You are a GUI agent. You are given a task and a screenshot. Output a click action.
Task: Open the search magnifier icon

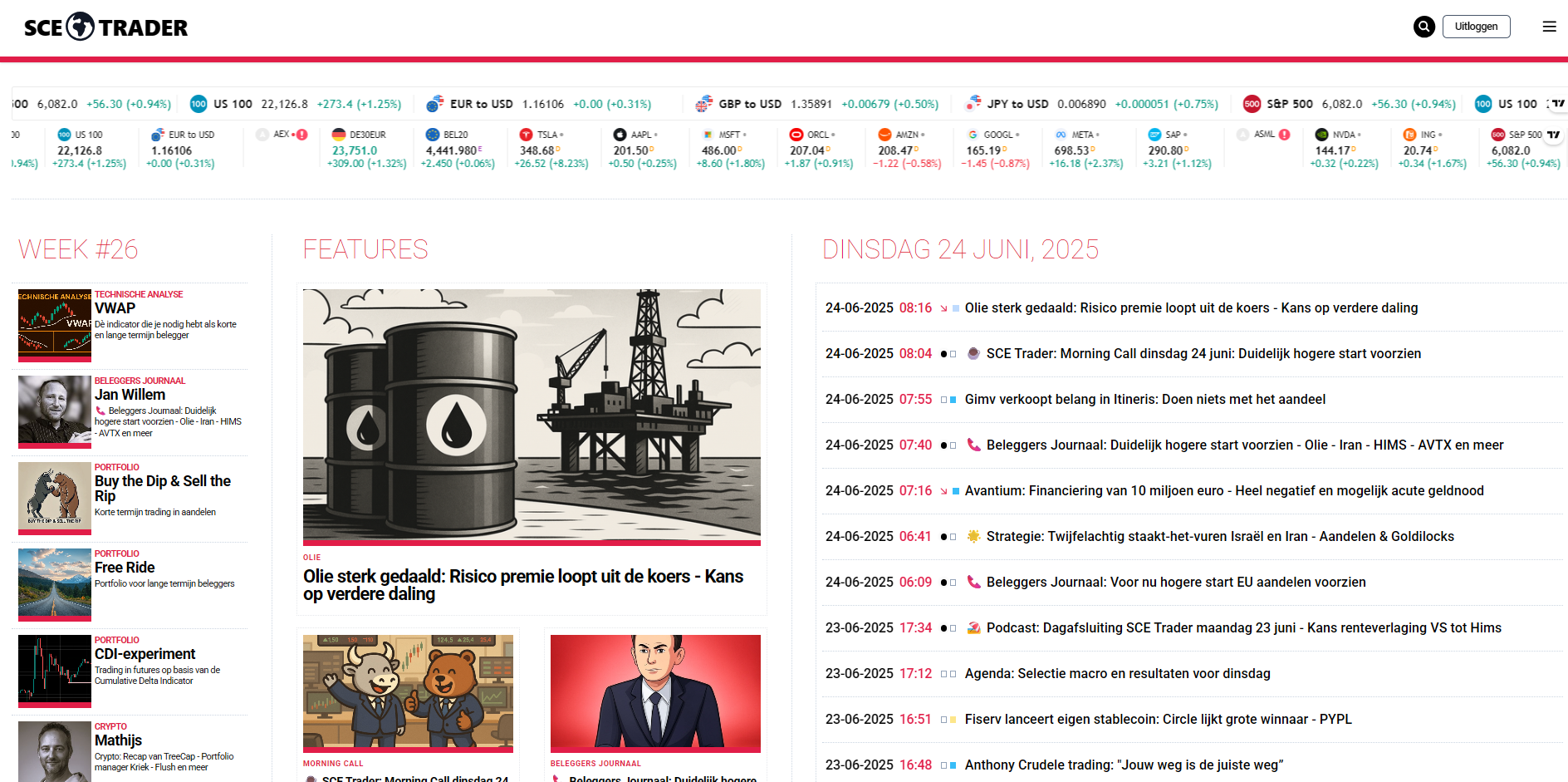pos(1424,27)
